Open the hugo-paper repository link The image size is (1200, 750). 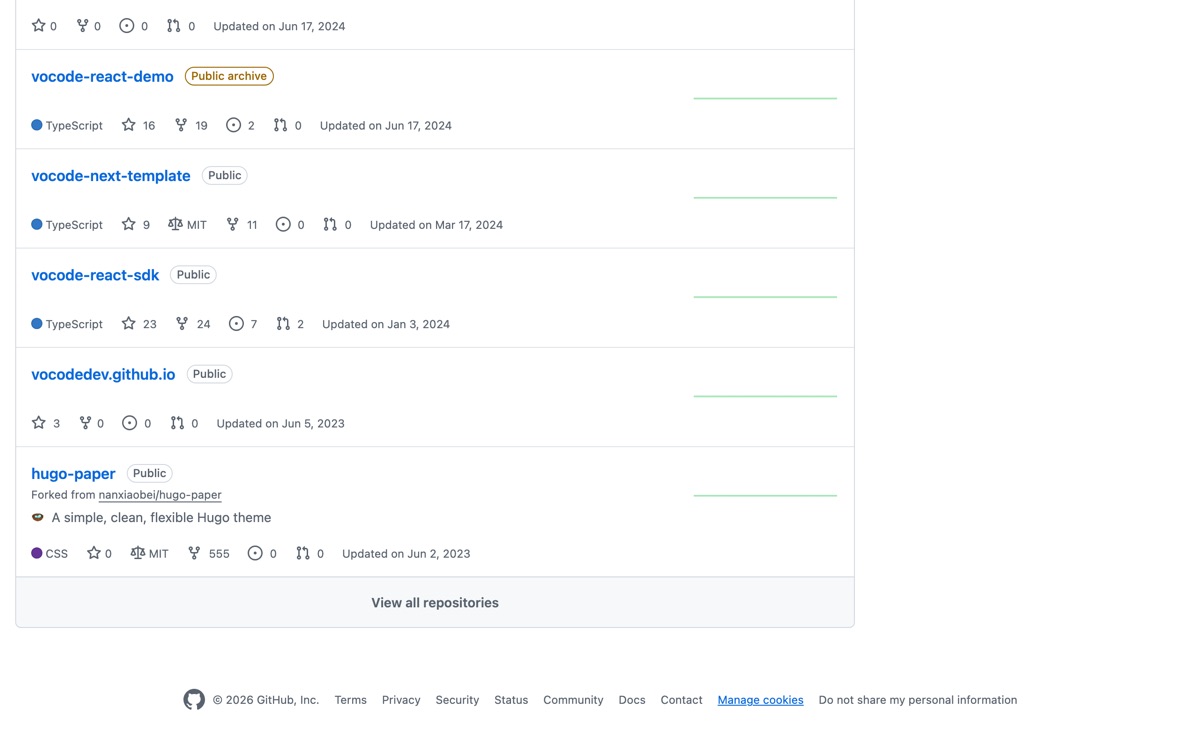[x=73, y=473]
